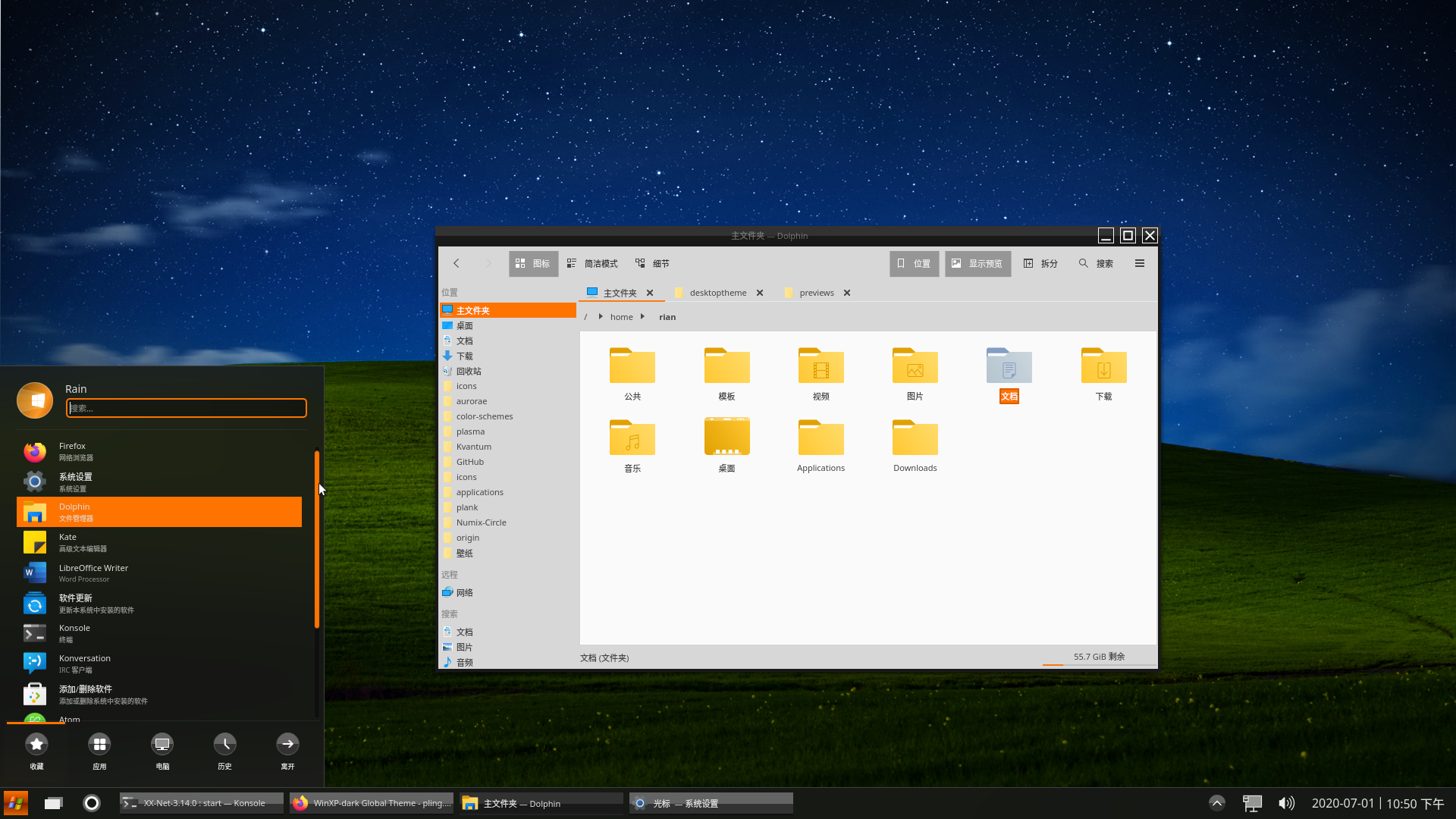Open the Videos (视频) folder
The height and width of the screenshot is (819, 1456).
[821, 374]
